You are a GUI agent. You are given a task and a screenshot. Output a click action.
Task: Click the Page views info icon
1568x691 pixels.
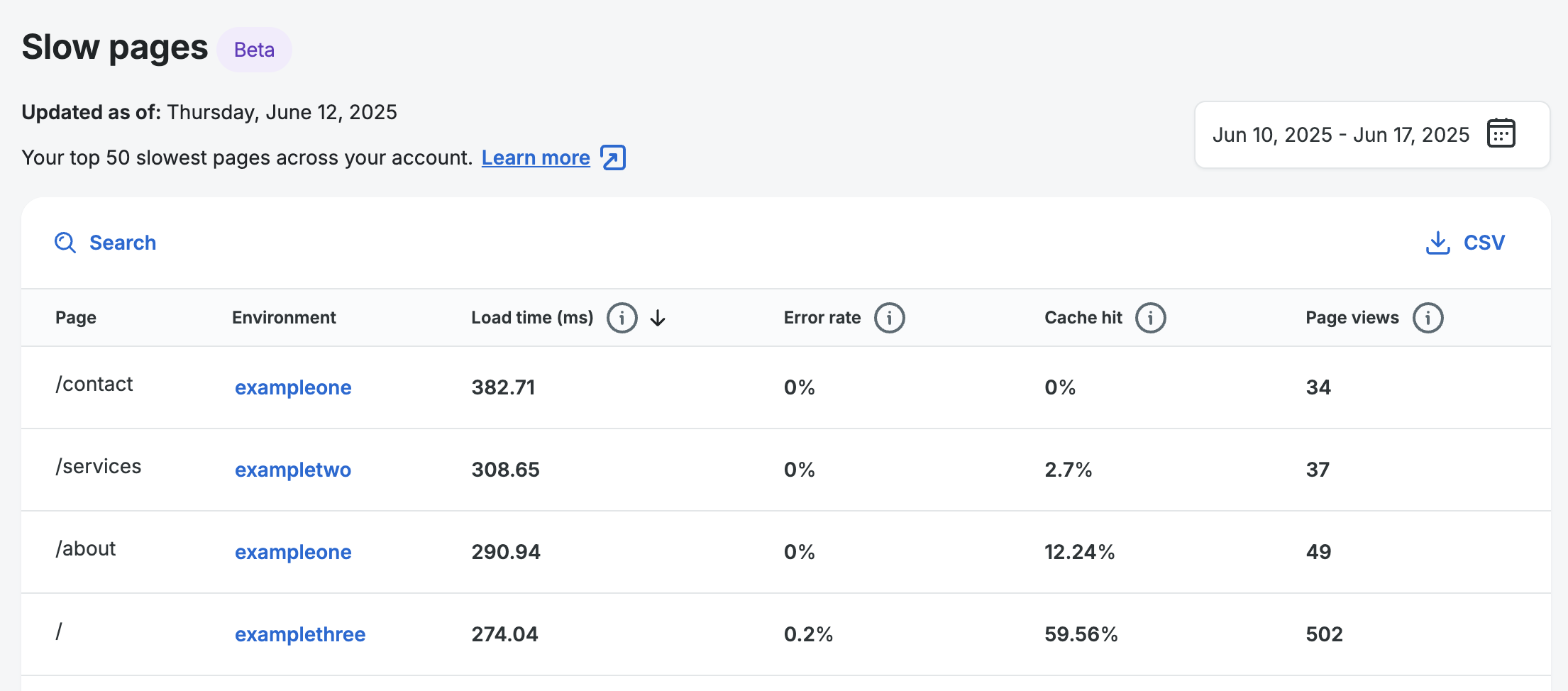tap(1428, 318)
